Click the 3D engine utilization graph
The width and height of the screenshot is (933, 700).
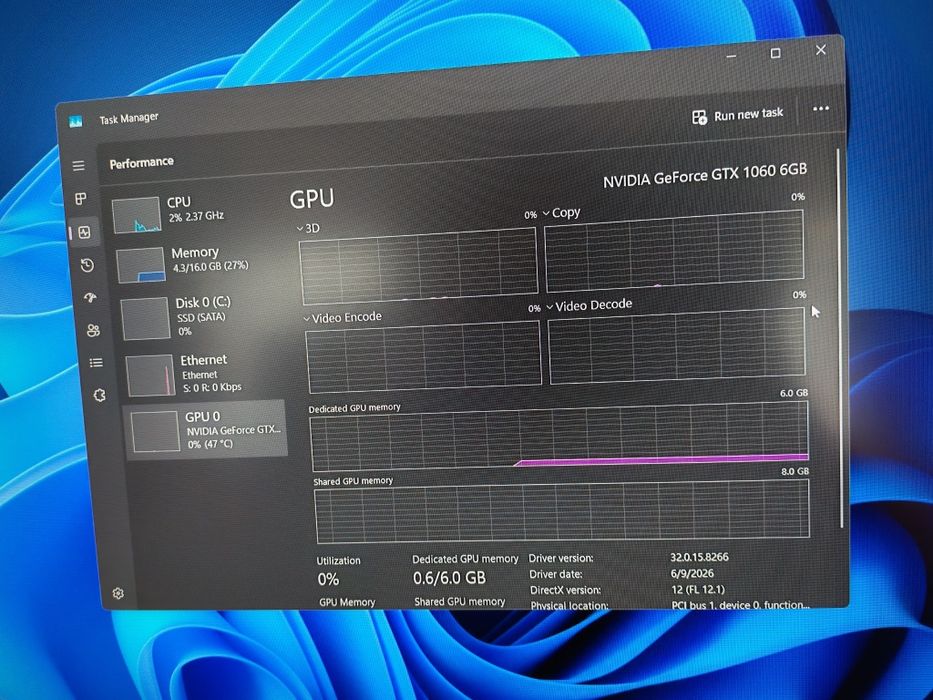pos(419,265)
